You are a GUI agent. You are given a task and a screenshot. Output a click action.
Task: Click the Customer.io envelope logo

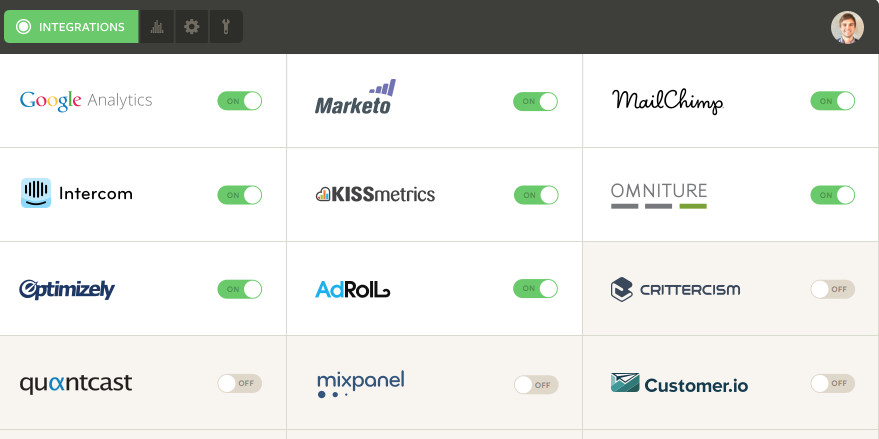[625, 383]
